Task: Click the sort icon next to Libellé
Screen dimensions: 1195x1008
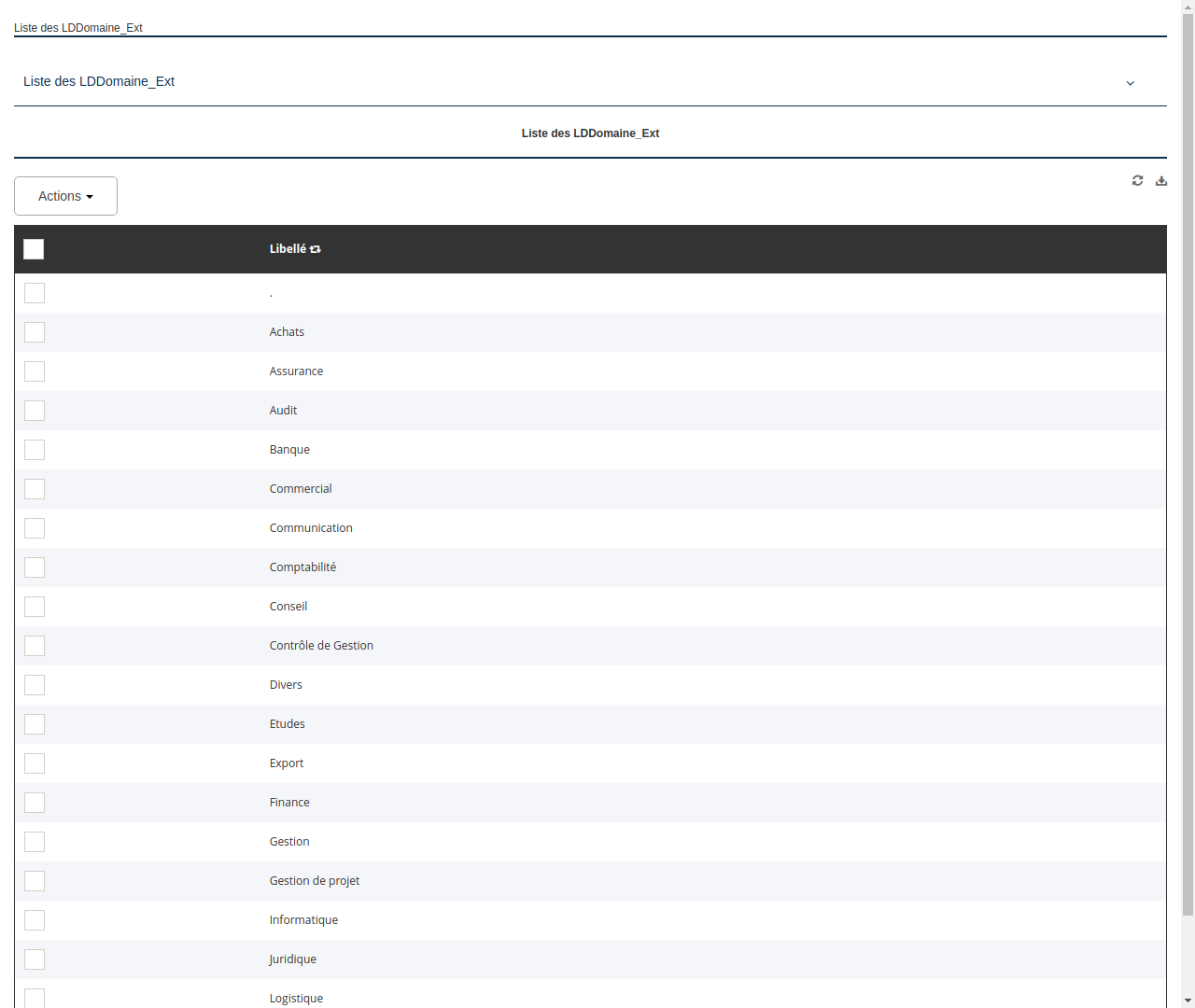Action: coord(316,249)
